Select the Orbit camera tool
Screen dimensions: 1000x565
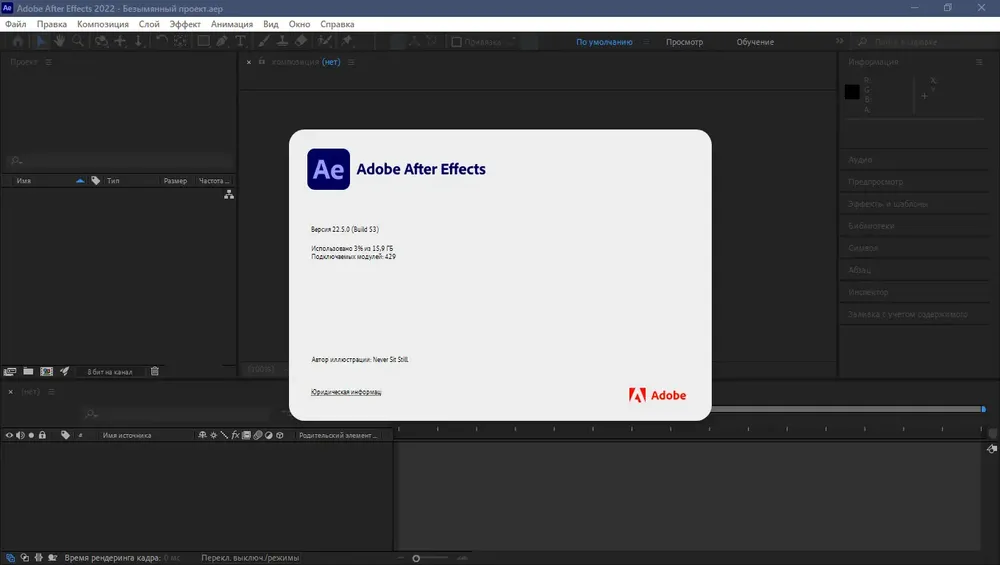tap(101, 41)
